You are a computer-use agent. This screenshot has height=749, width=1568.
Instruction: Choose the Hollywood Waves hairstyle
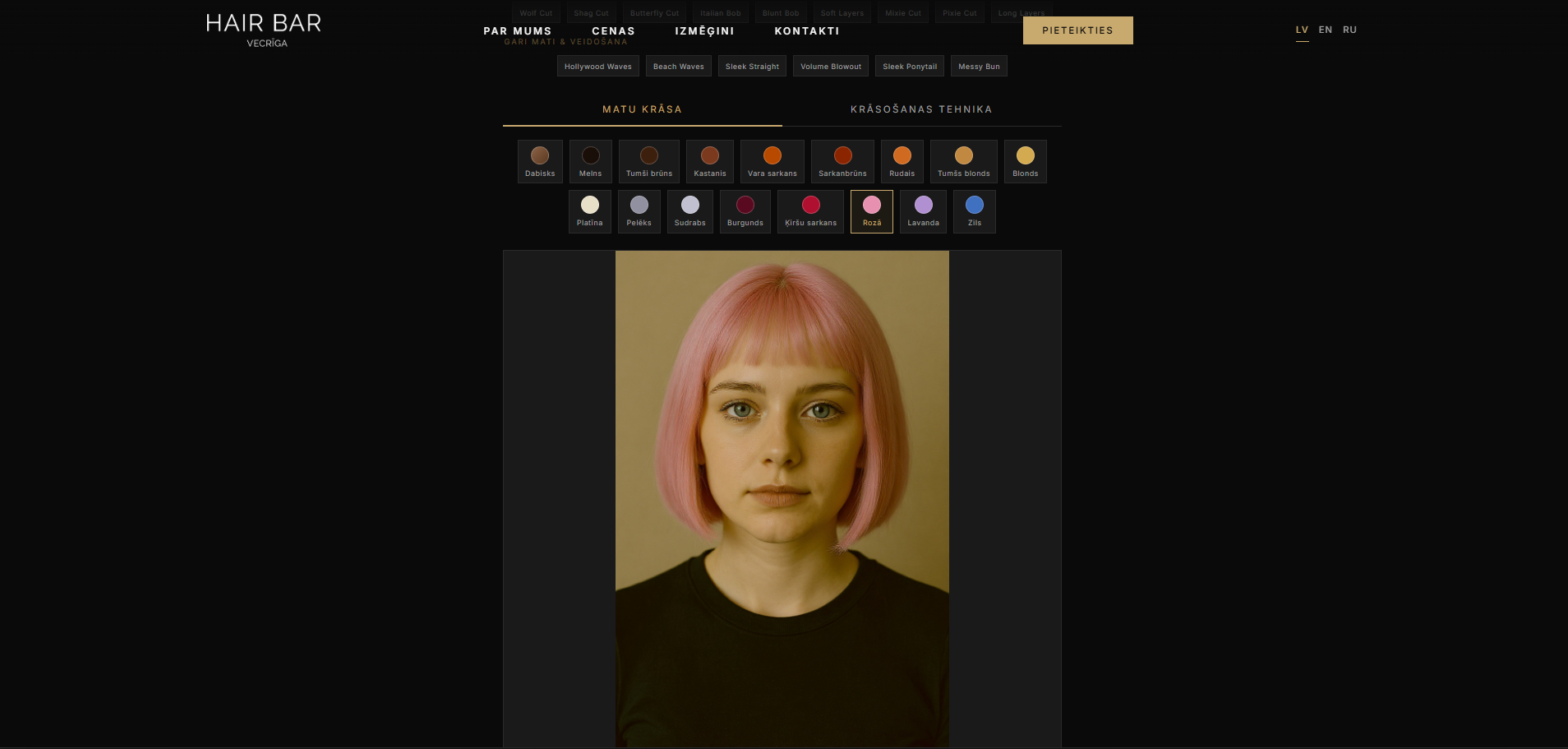[x=598, y=67]
